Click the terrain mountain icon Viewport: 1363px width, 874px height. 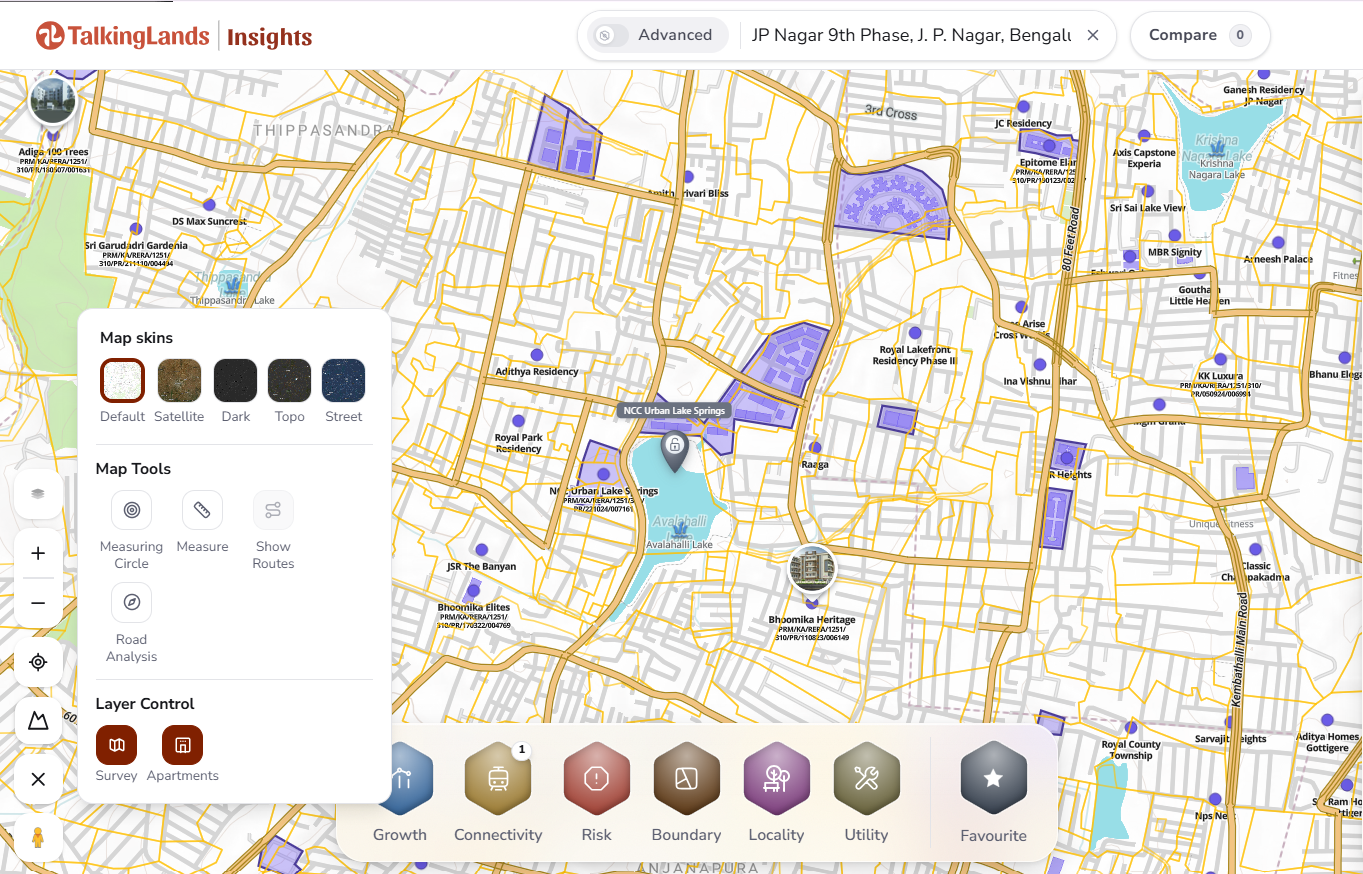click(x=38, y=721)
